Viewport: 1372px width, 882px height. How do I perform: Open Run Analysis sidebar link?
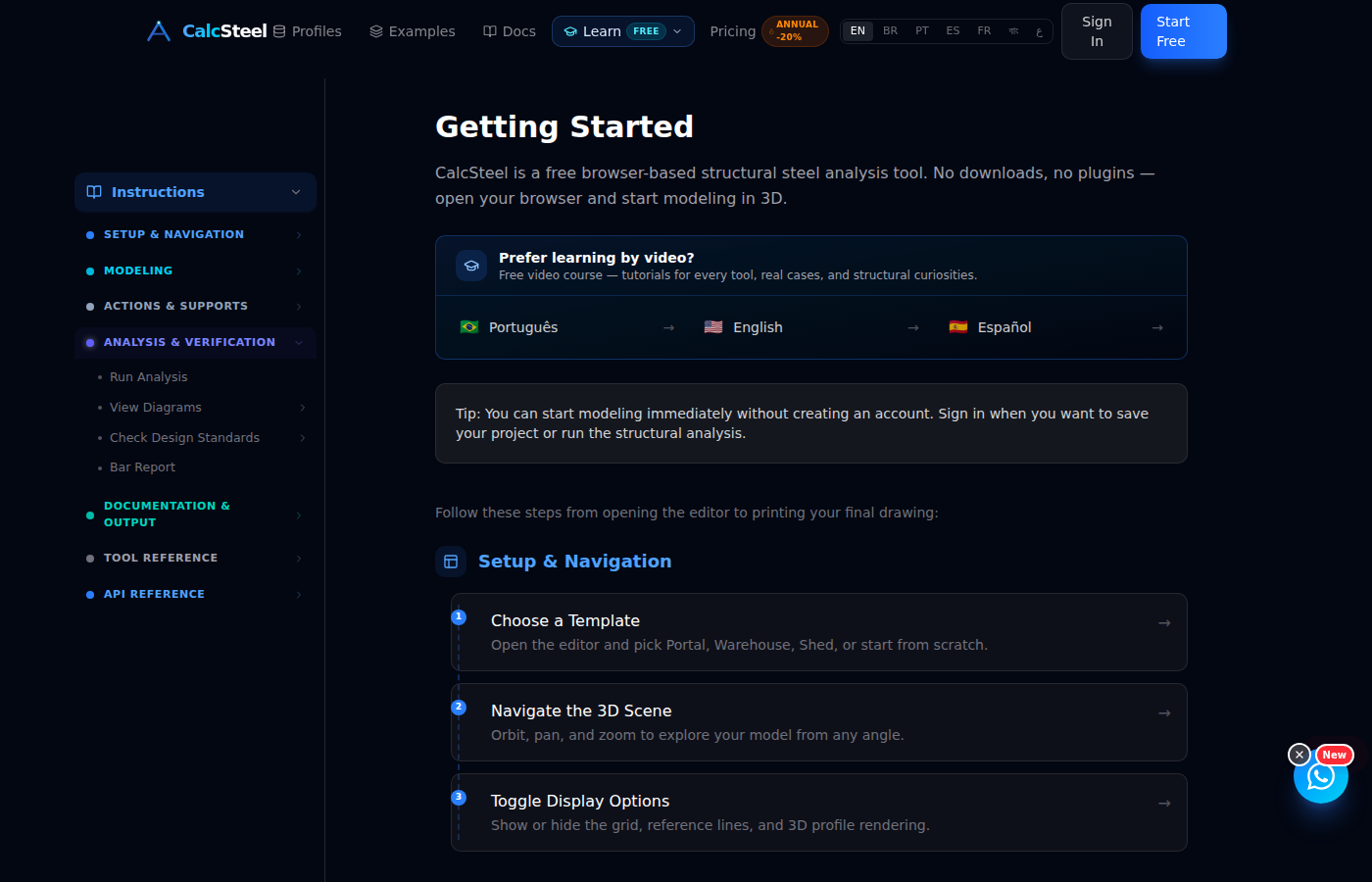pyautogui.click(x=148, y=377)
